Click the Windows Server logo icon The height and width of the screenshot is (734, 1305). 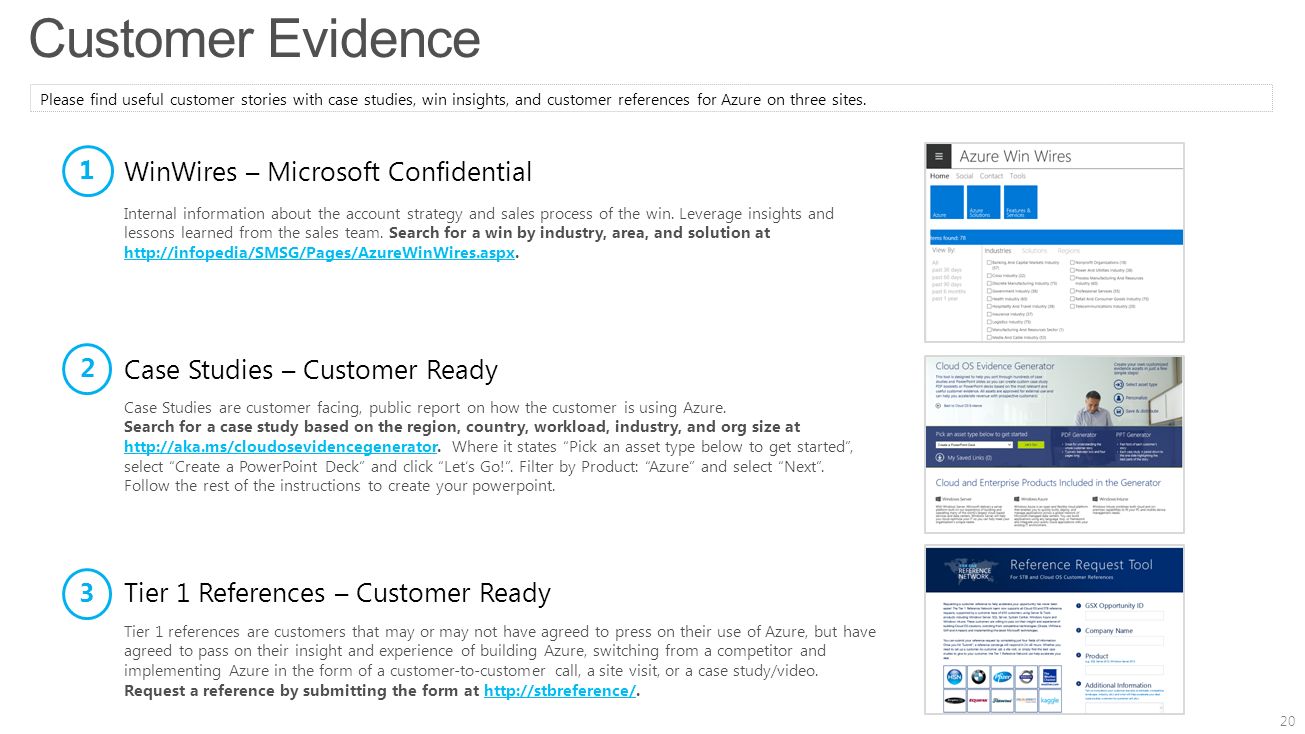point(938,499)
